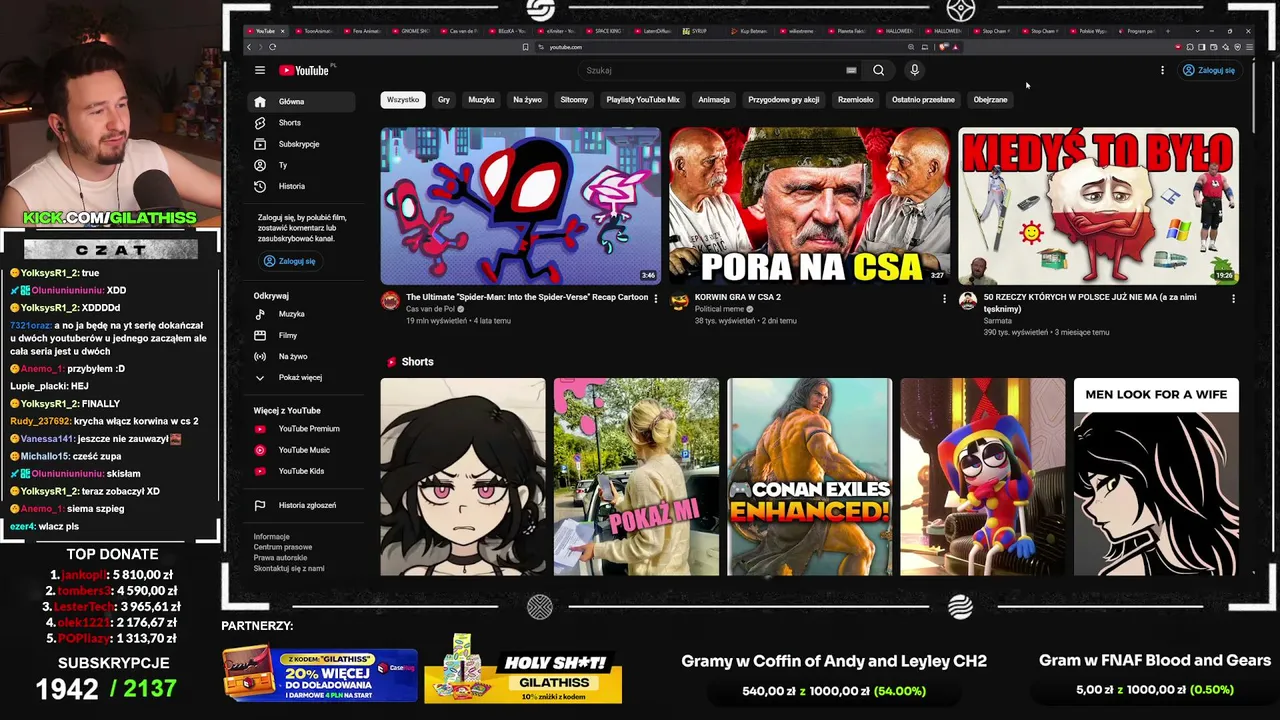Select the Playlisty YouTube Mix chip
This screenshot has height=720, width=1280.
coord(643,100)
